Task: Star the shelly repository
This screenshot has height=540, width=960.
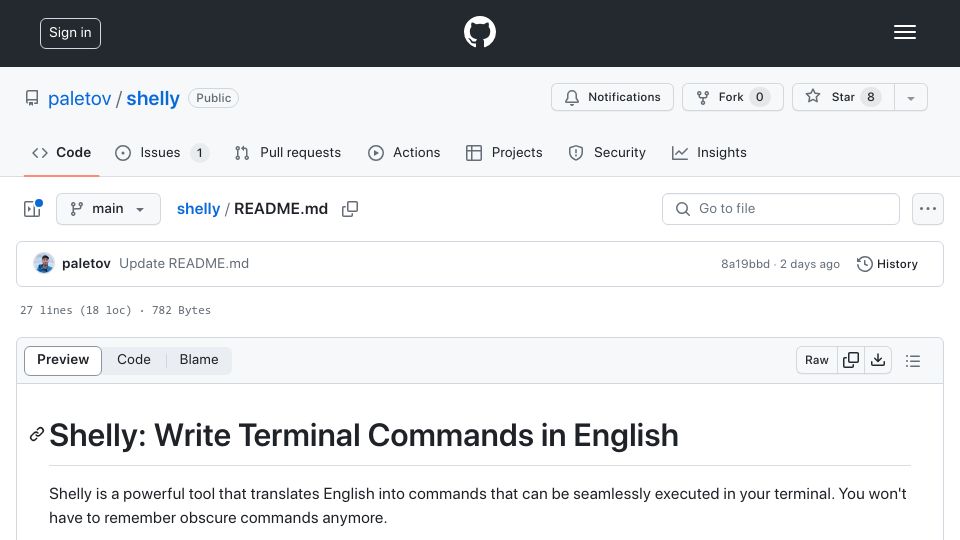Action: pos(843,97)
